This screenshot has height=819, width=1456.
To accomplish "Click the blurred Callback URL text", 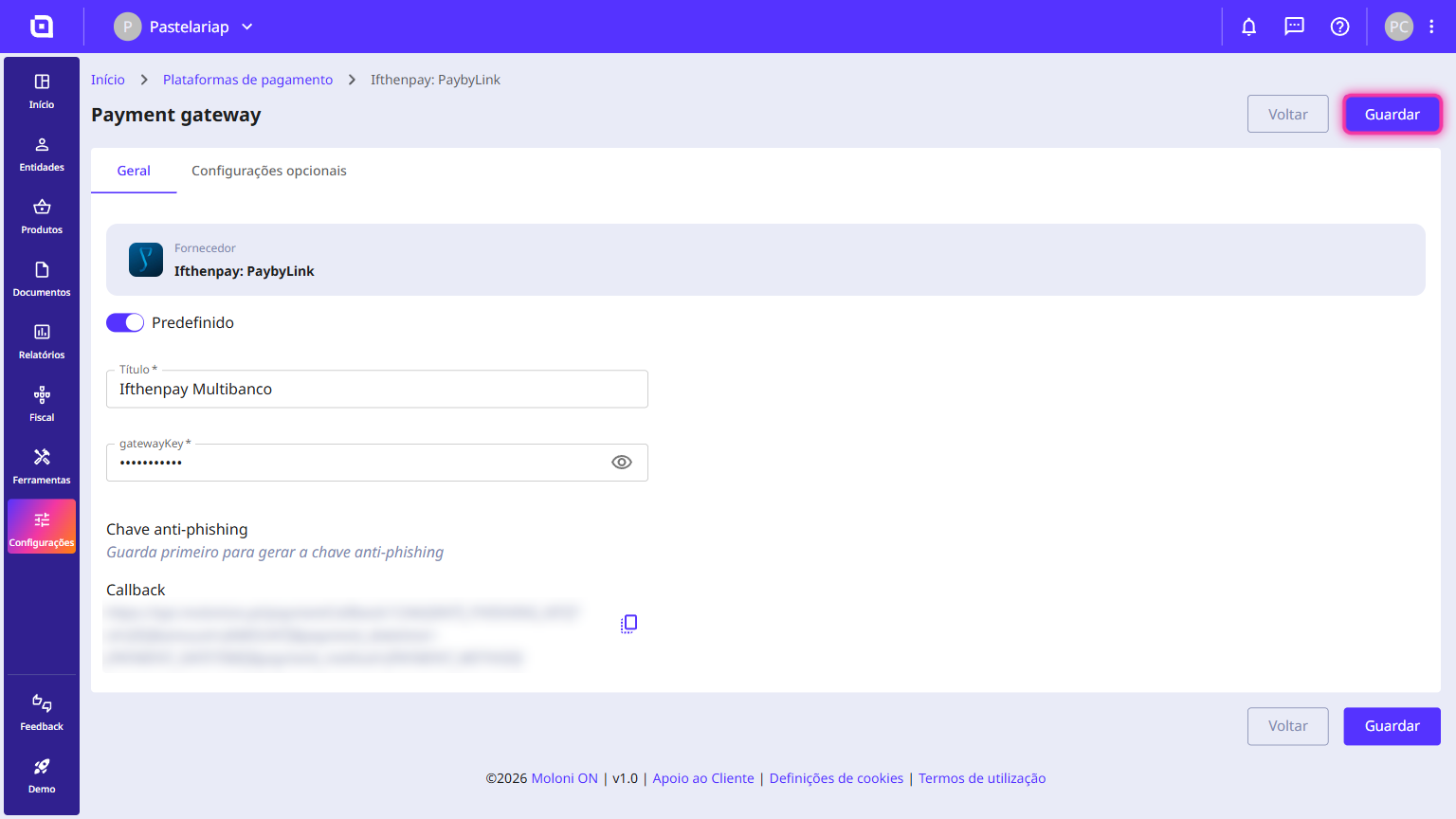I will tap(343, 635).
